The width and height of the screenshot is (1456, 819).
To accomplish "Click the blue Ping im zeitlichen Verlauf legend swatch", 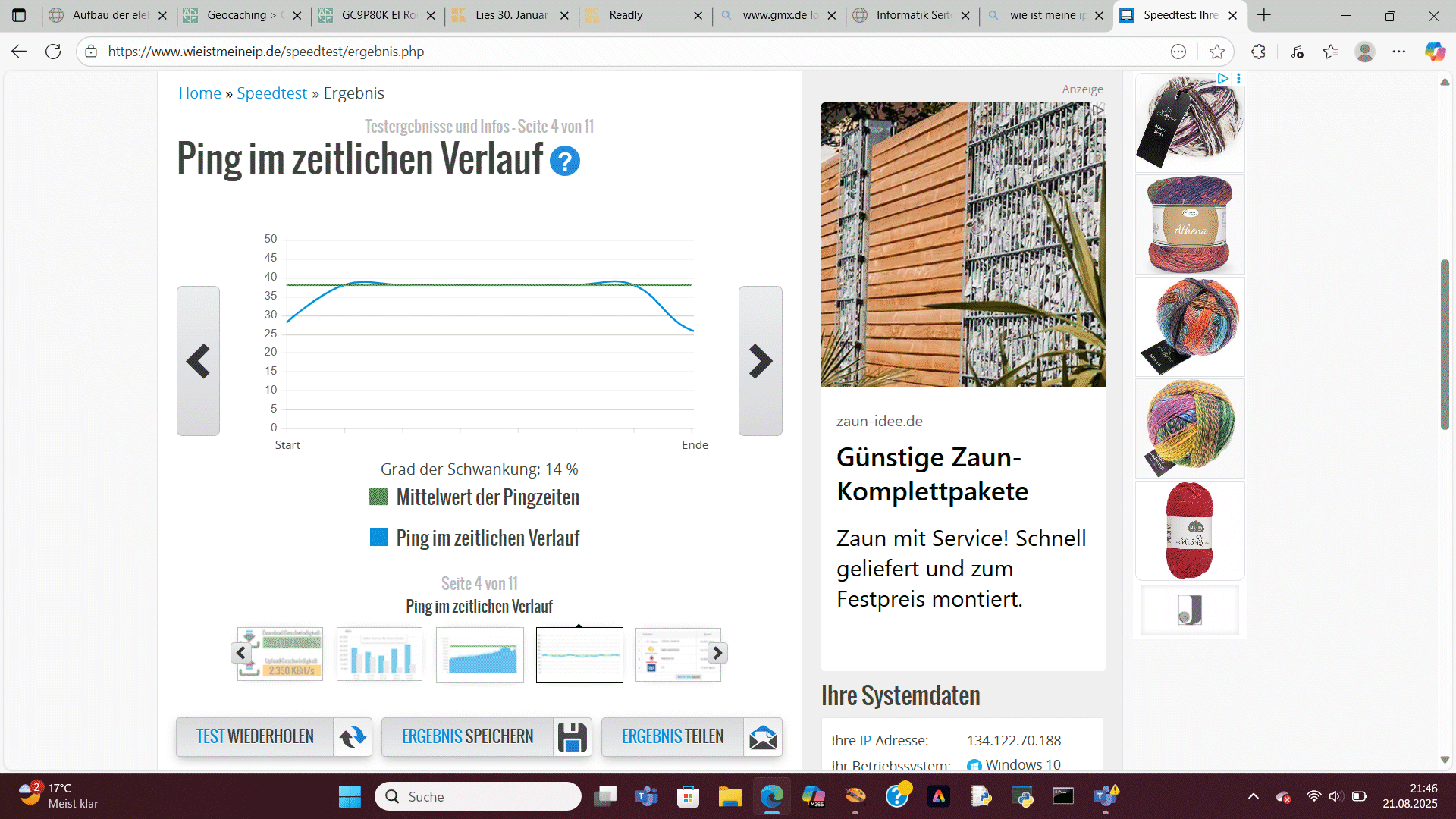I will pos(378,538).
